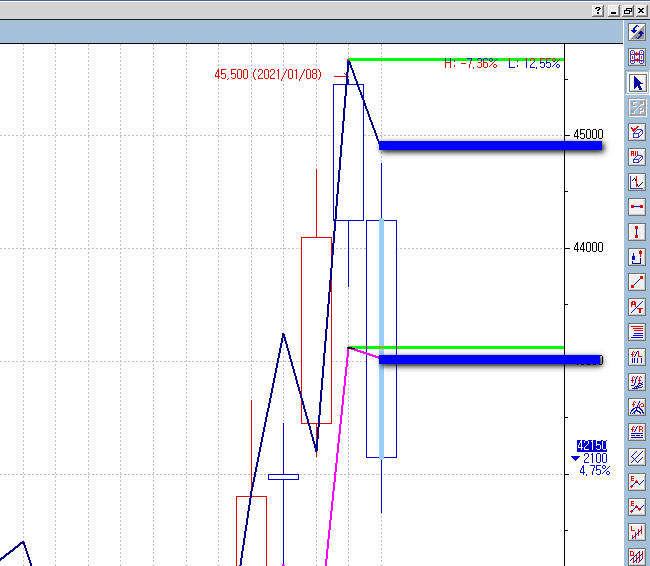The width and height of the screenshot is (650, 566).
Task: Select the A/T text annotation tool
Action: coord(637,307)
